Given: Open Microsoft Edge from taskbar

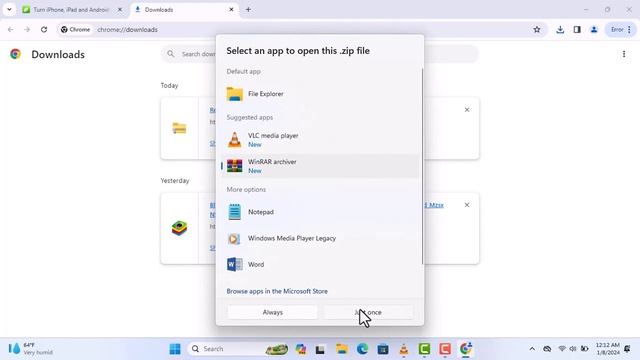Looking at the screenshot, I should pos(362,349).
